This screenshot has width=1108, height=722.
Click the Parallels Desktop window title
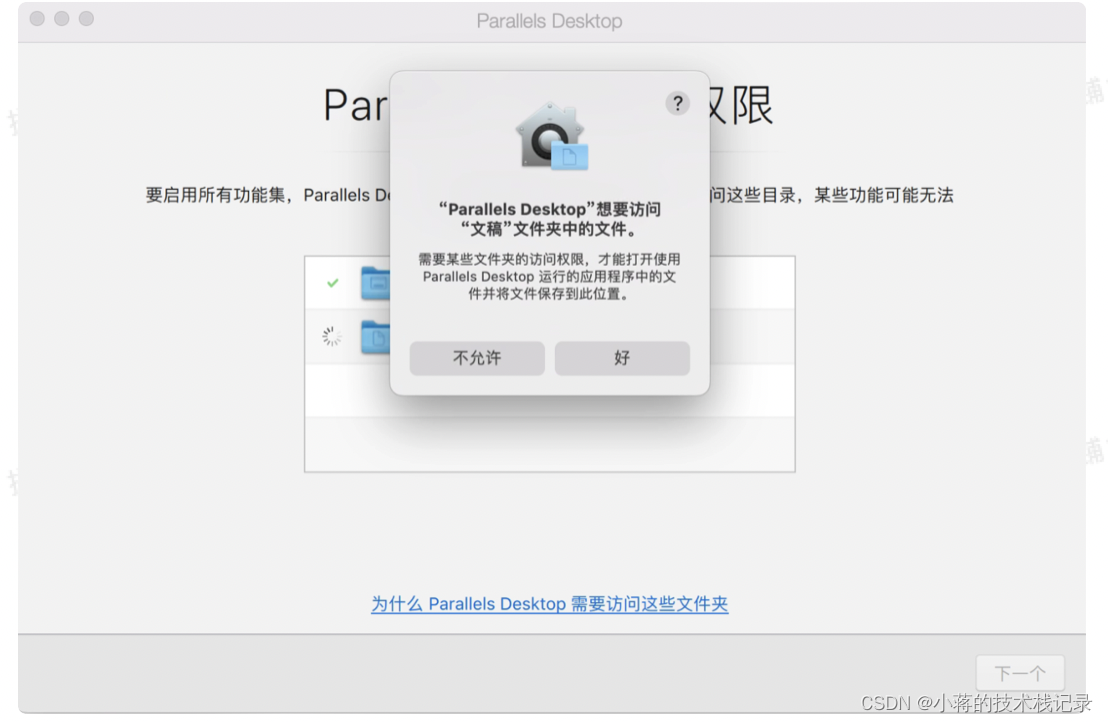tap(550, 21)
